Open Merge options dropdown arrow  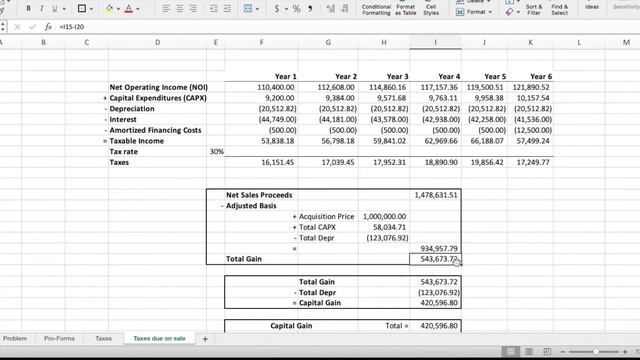[257, 9]
